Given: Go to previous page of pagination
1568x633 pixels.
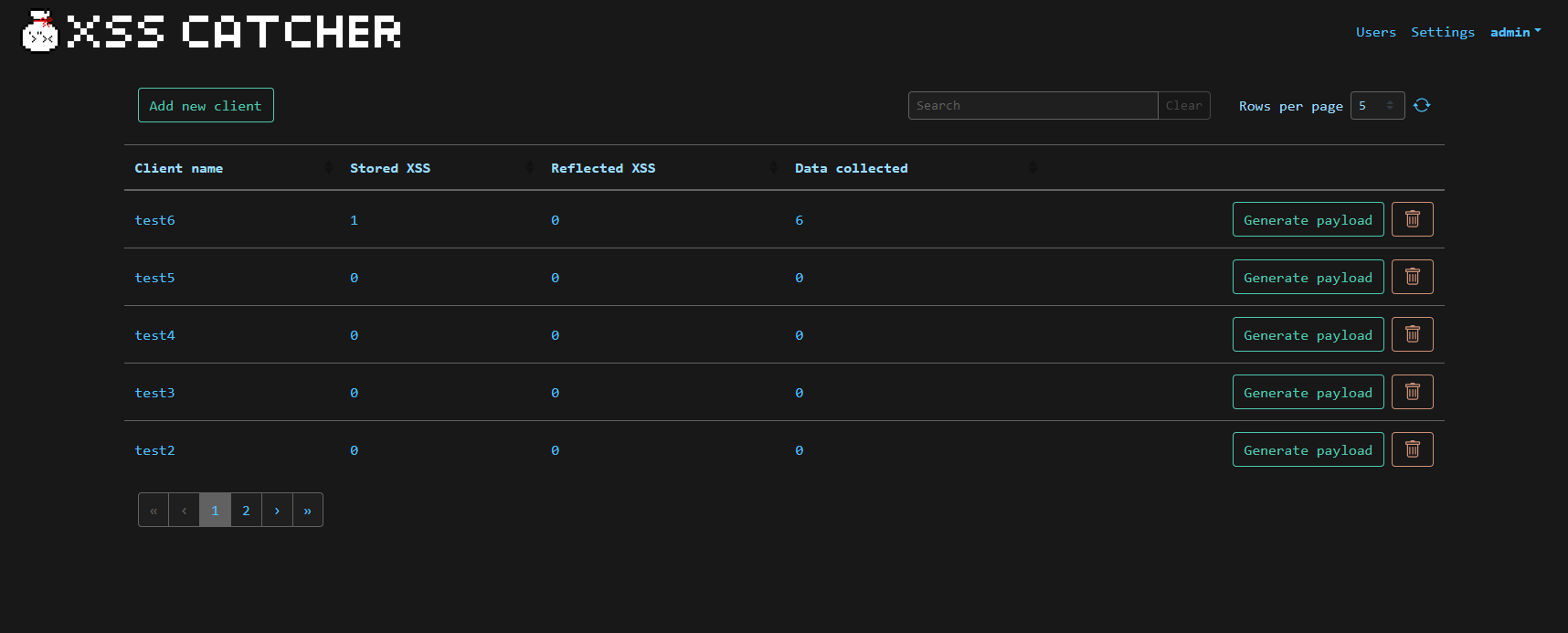Looking at the screenshot, I should coord(185,510).
